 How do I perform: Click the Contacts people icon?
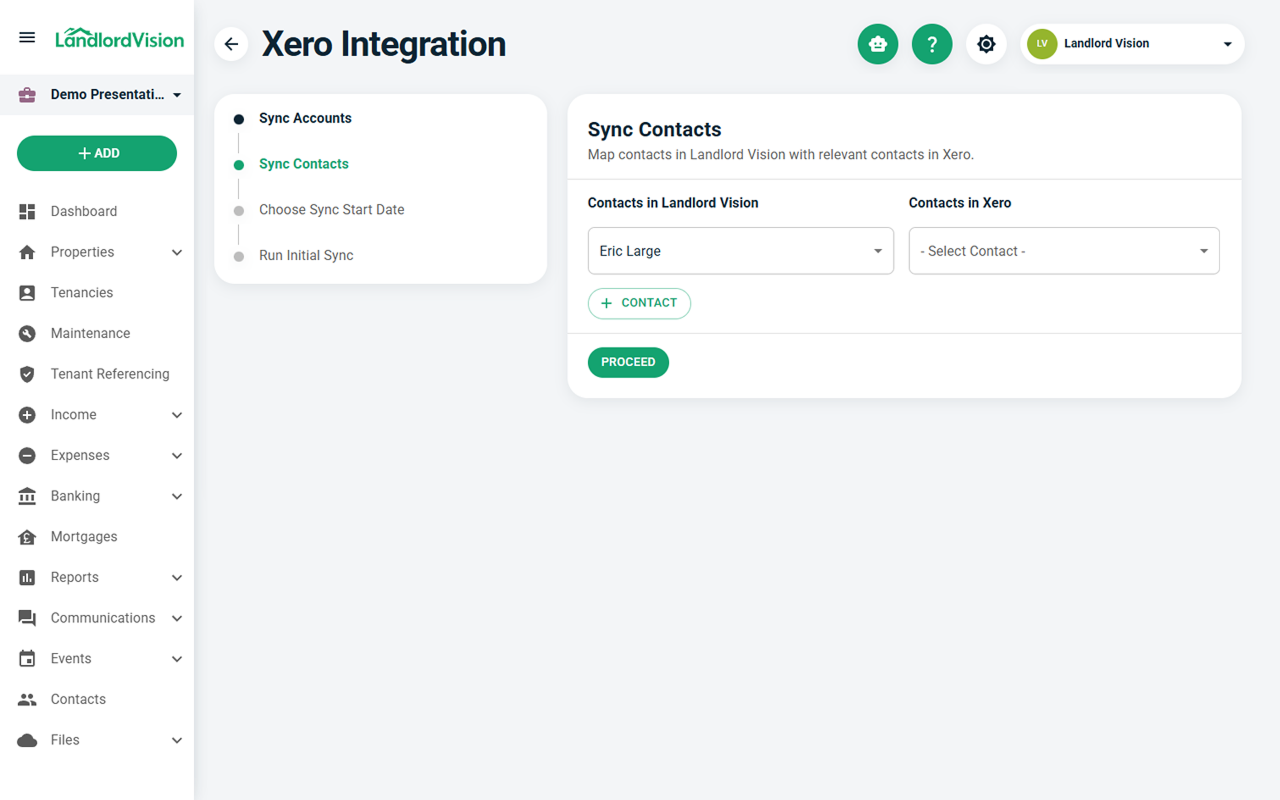[x=27, y=699]
